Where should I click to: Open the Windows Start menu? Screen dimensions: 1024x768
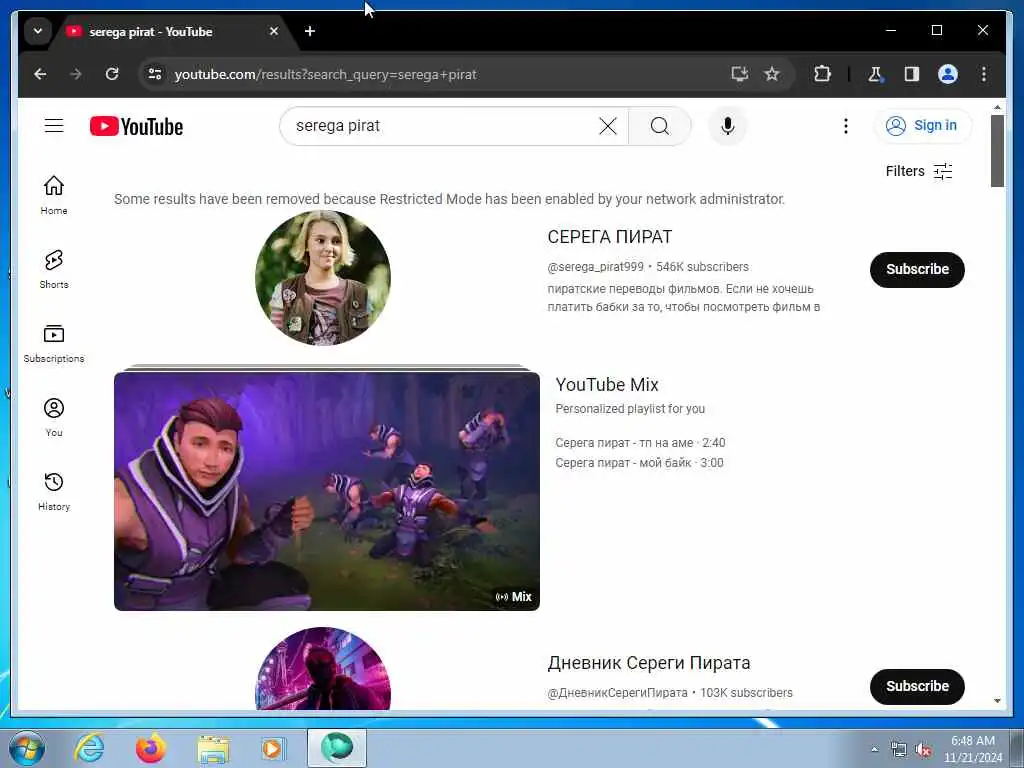pyautogui.click(x=27, y=748)
